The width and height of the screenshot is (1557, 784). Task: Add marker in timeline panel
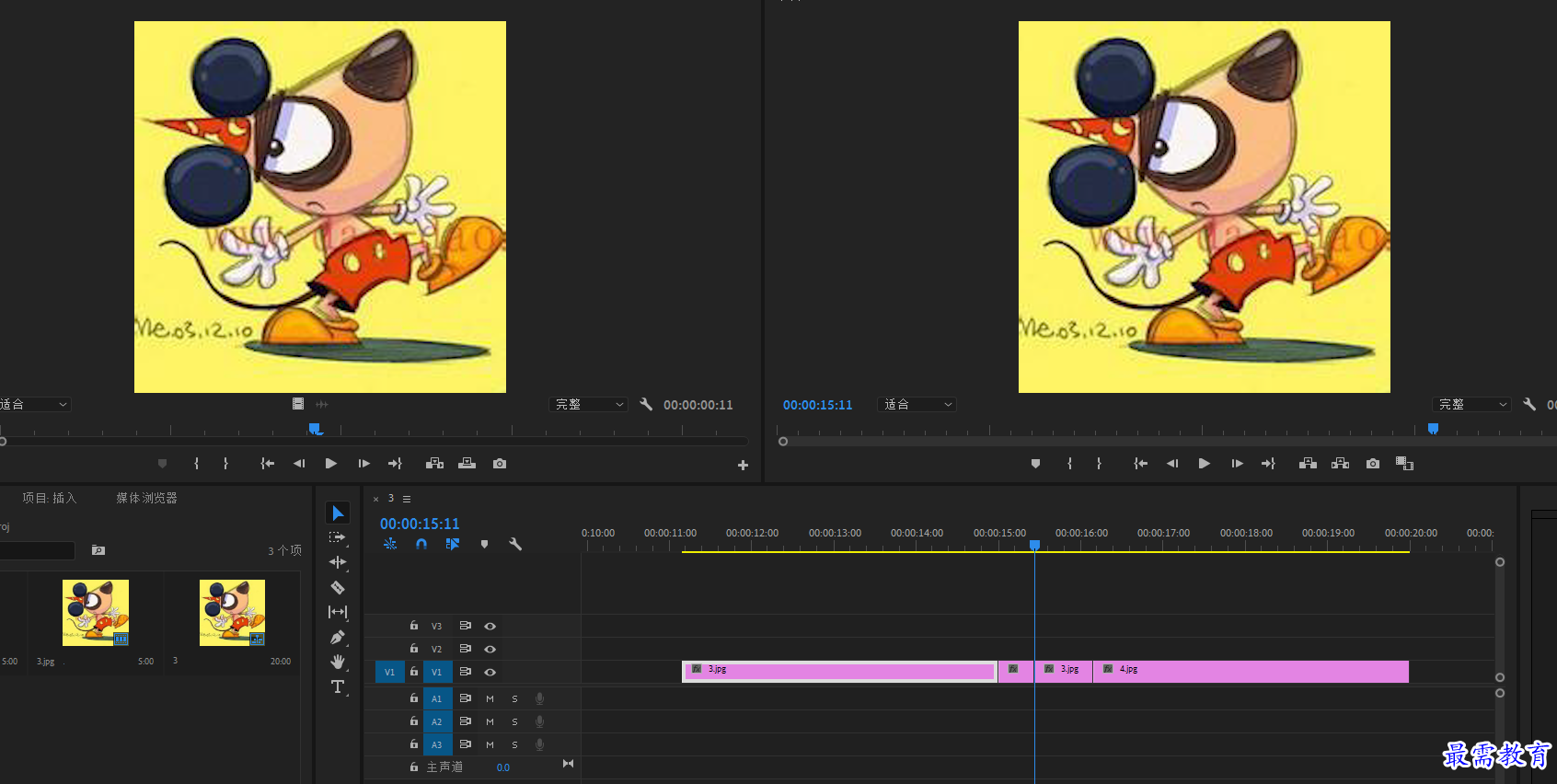pyautogui.click(x=484, y=544)
